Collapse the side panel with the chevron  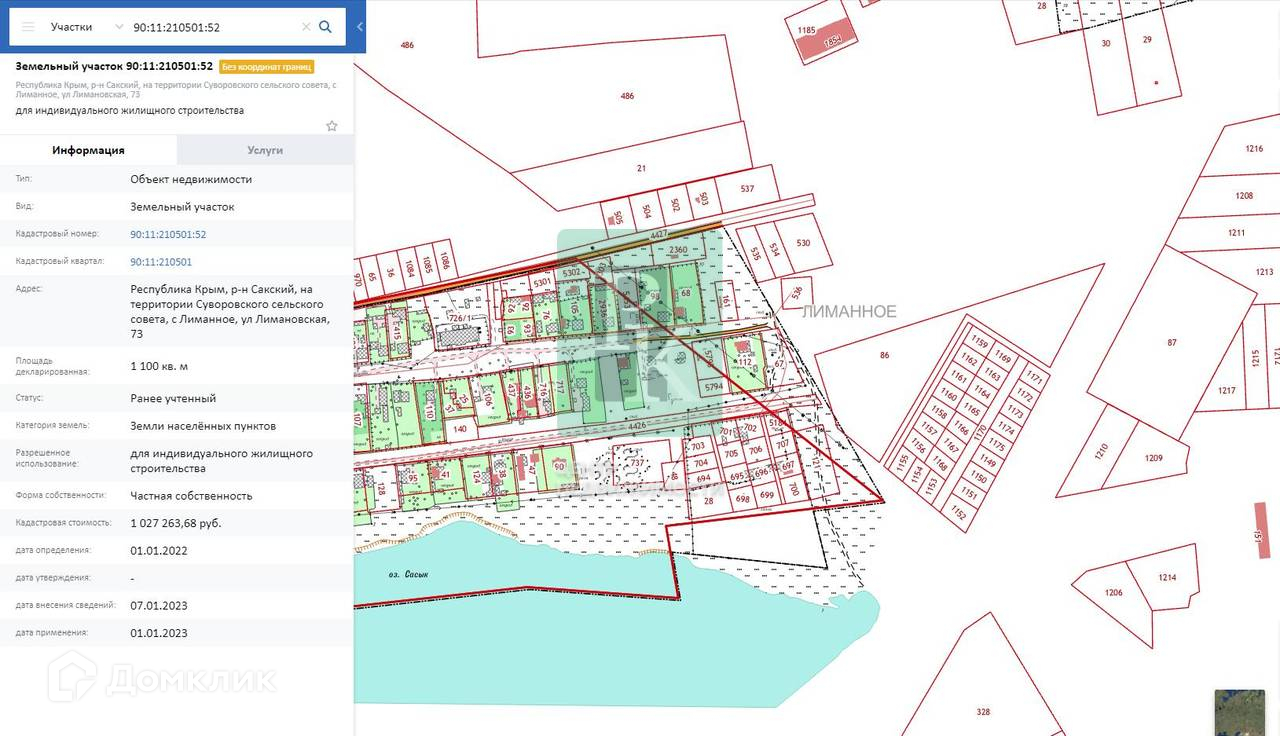point(360,27)
